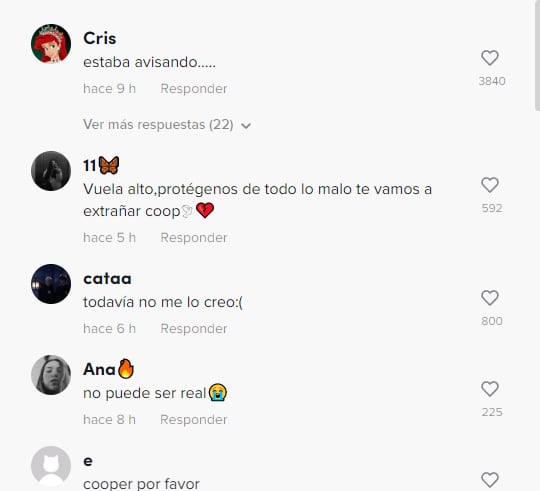Screen dimensions: 540x491
Task: Like Ana's 'no puede ser real' comment
Action: point(490,389)
